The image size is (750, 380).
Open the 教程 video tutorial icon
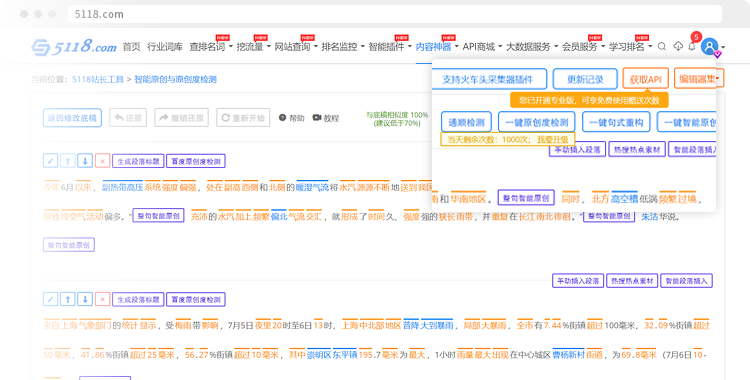(x=317, y=118)
